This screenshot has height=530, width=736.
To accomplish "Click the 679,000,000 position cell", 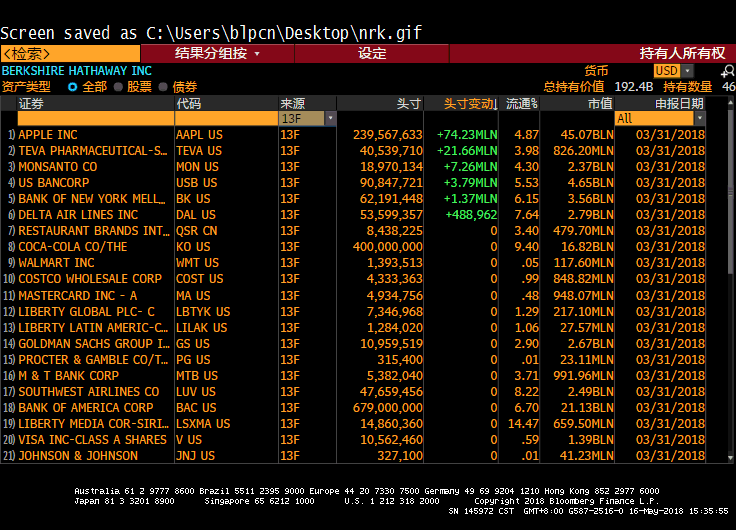I will [388, 407].
